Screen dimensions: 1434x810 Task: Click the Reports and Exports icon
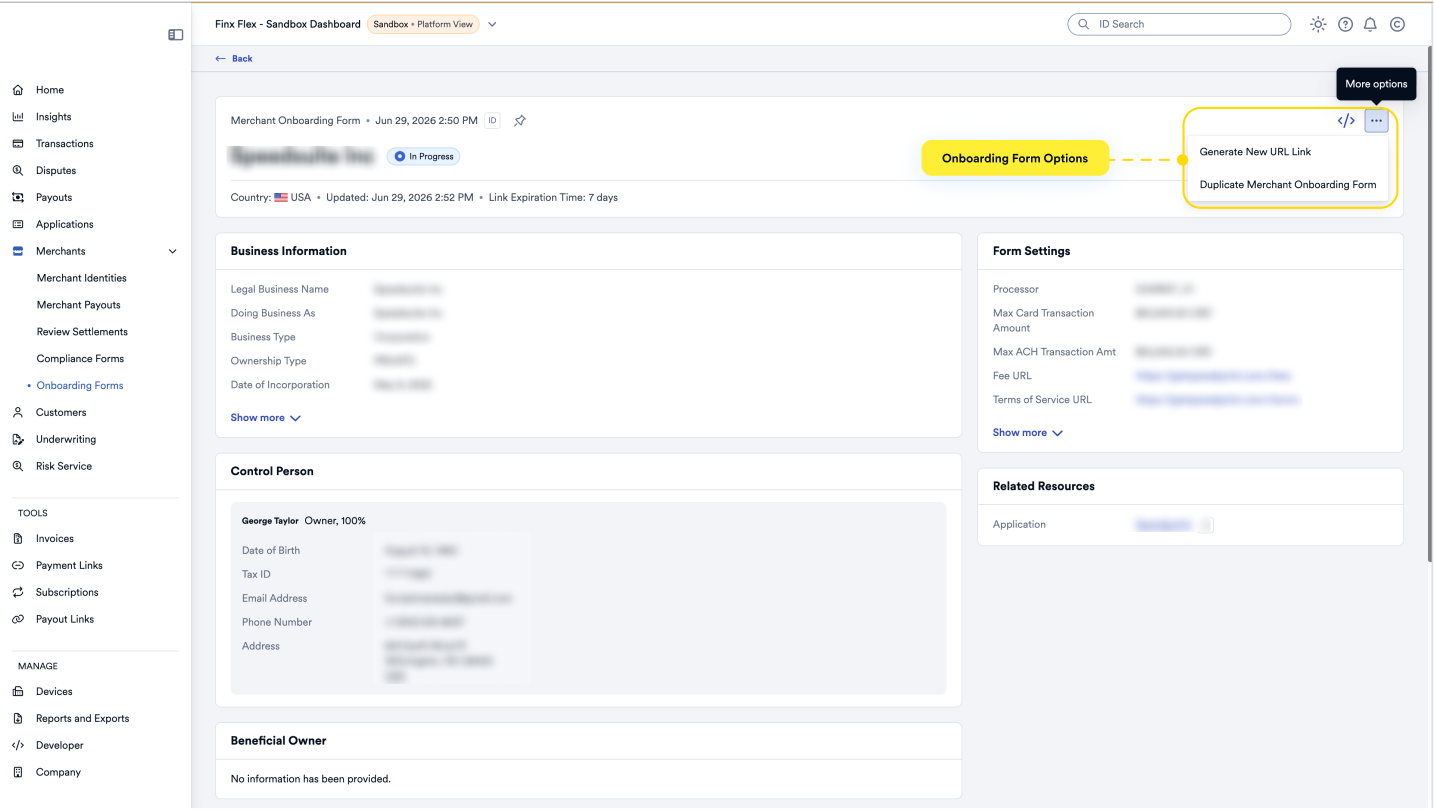click(x=18, y=719)
